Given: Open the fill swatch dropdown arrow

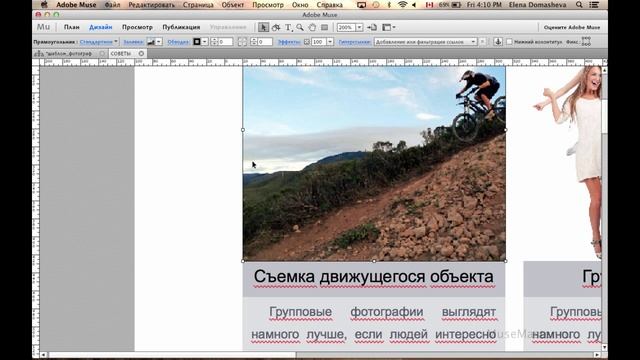Looking at the screenshot, I should tap(159, 42).
